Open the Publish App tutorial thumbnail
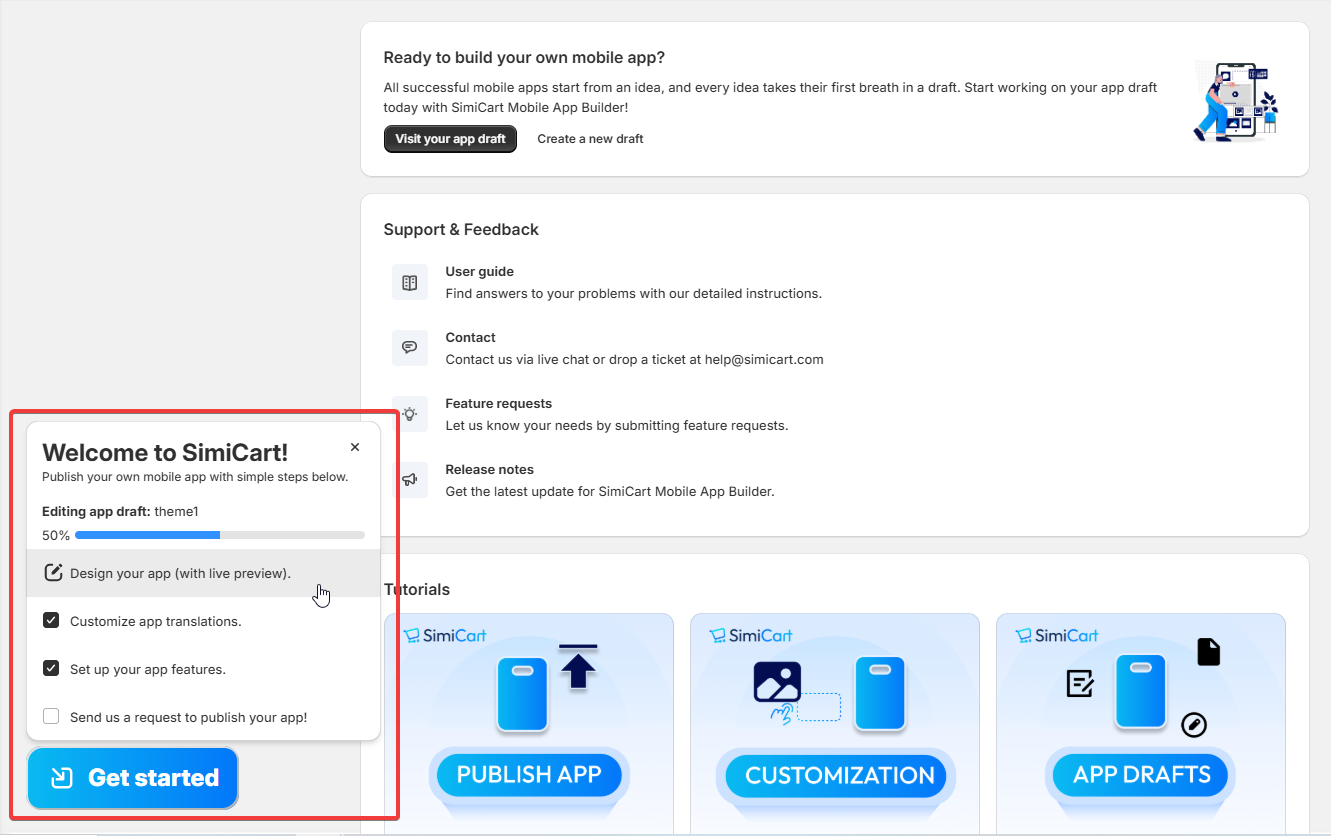 point(529,722)
